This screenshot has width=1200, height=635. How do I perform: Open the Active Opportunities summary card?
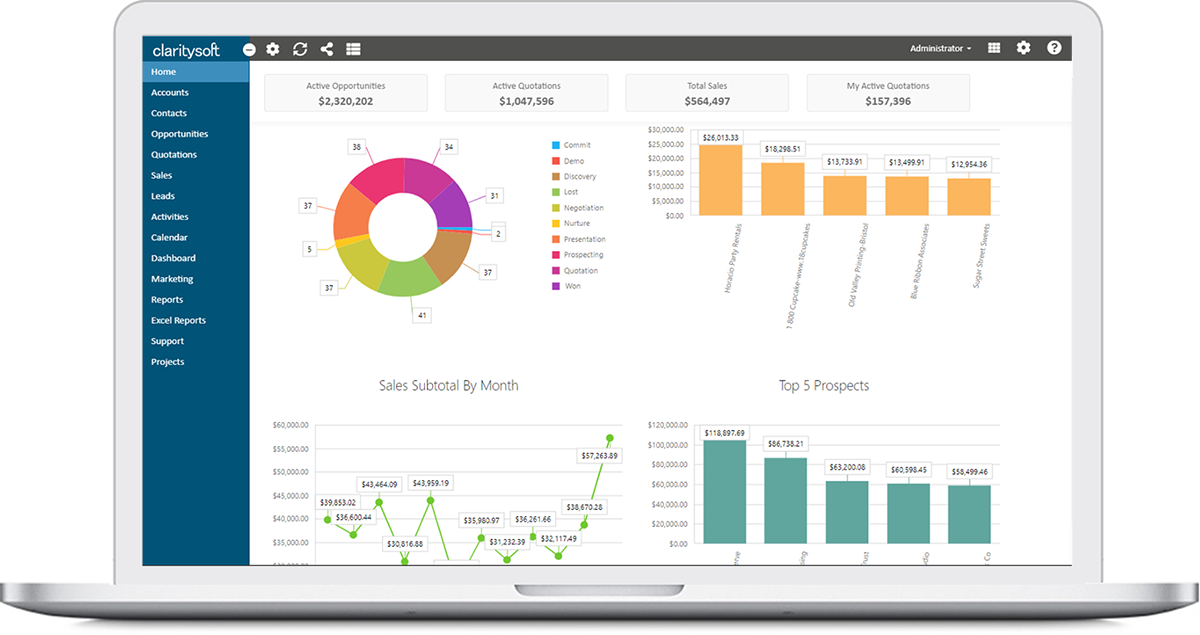click(345, 93)
